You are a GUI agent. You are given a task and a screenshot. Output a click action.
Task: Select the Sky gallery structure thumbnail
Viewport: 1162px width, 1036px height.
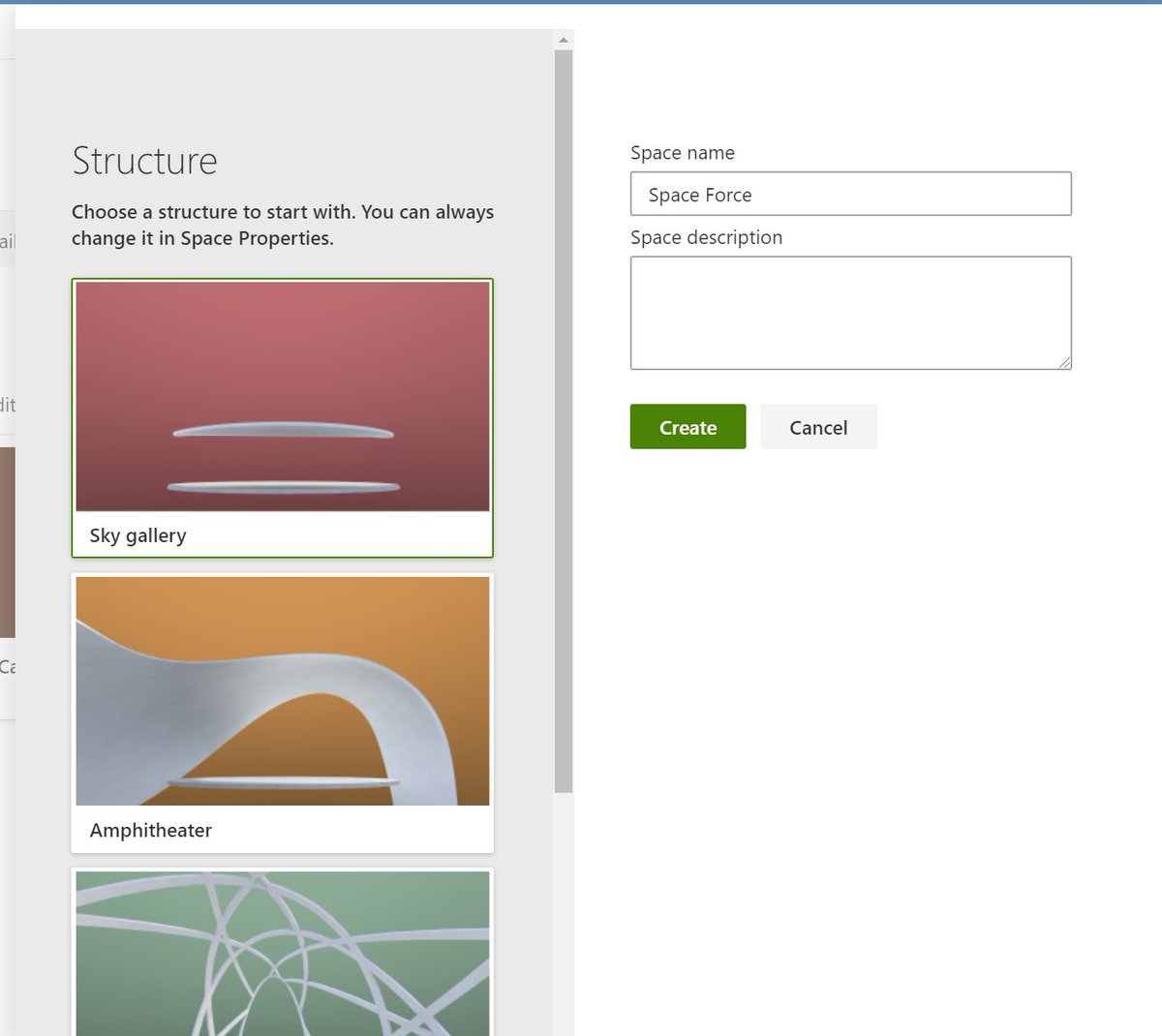tap(282, 397)
